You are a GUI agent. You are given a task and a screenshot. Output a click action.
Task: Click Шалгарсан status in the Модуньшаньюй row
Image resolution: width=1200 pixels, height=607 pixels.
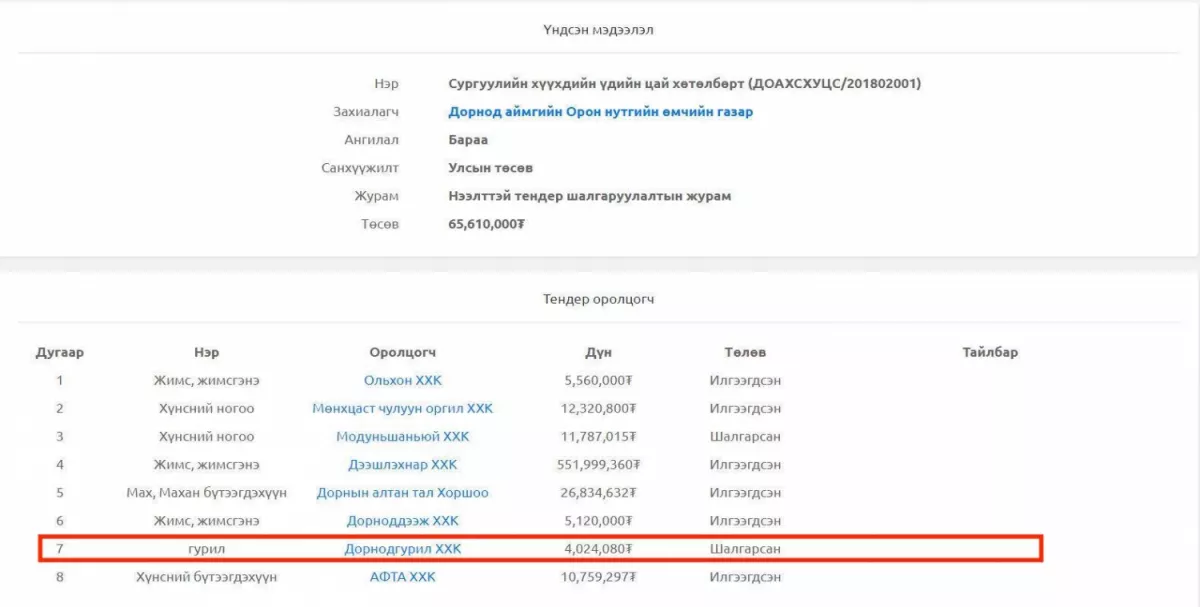[x=745, y=437]
